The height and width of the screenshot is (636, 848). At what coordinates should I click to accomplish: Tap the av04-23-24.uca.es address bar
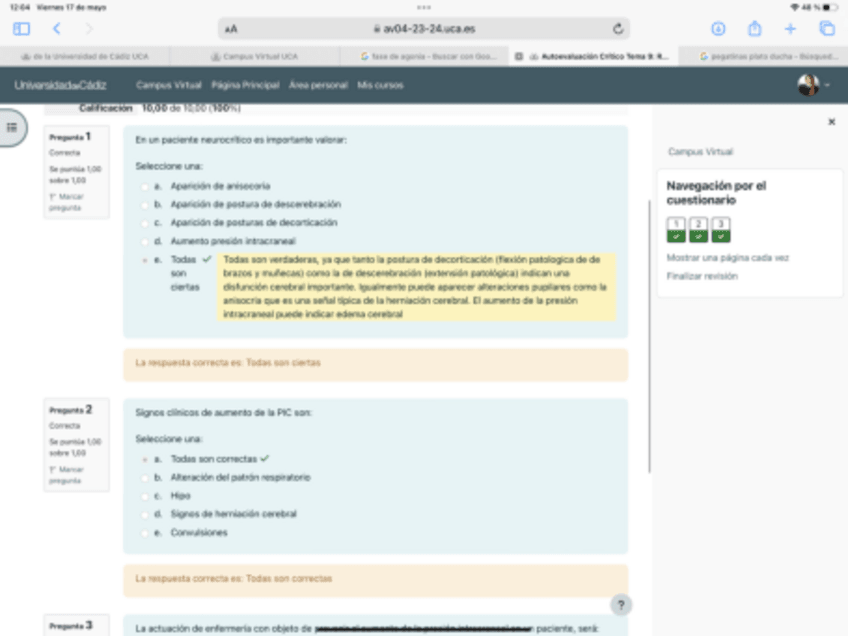tap(424, 29)
